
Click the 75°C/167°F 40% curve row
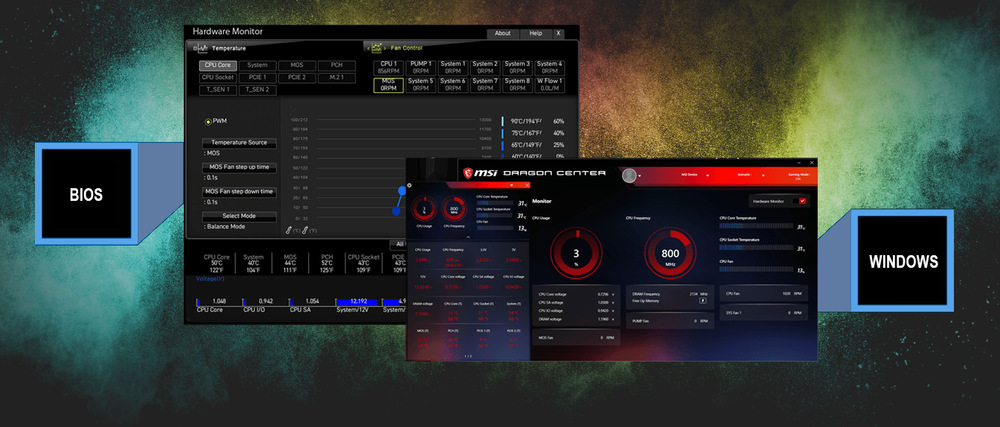[x=534, y=133]
